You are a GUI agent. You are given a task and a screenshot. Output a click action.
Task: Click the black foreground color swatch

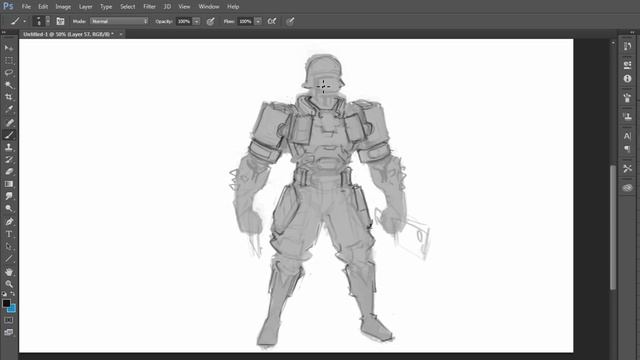tap(6, 303)
